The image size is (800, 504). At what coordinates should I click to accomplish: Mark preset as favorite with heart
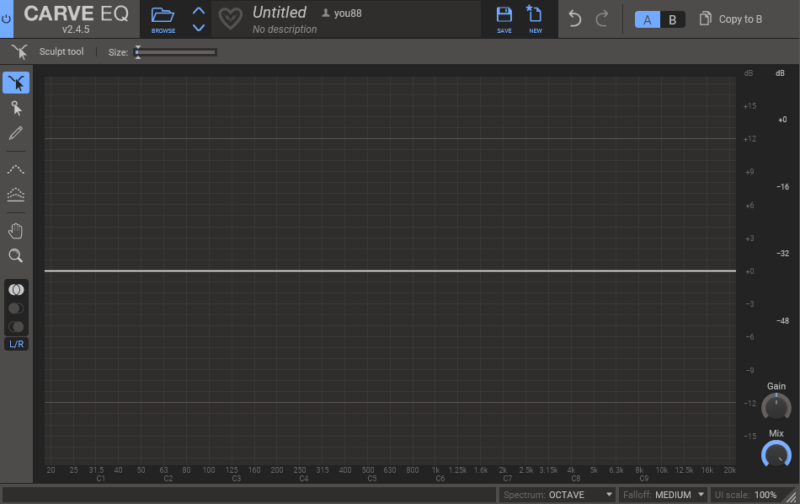click(231, 19)
